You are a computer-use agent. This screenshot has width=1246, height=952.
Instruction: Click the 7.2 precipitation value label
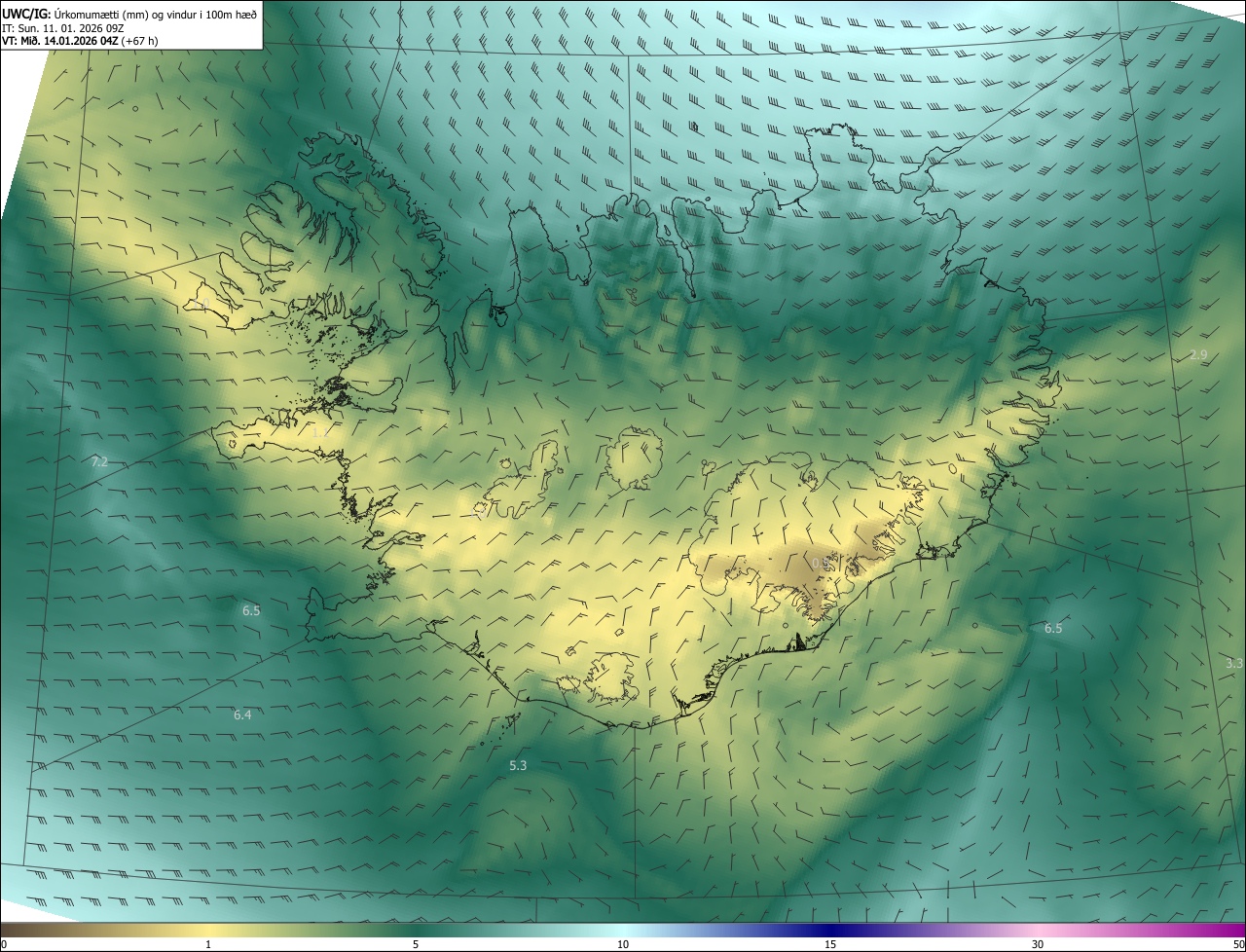[x=99, y=461]
